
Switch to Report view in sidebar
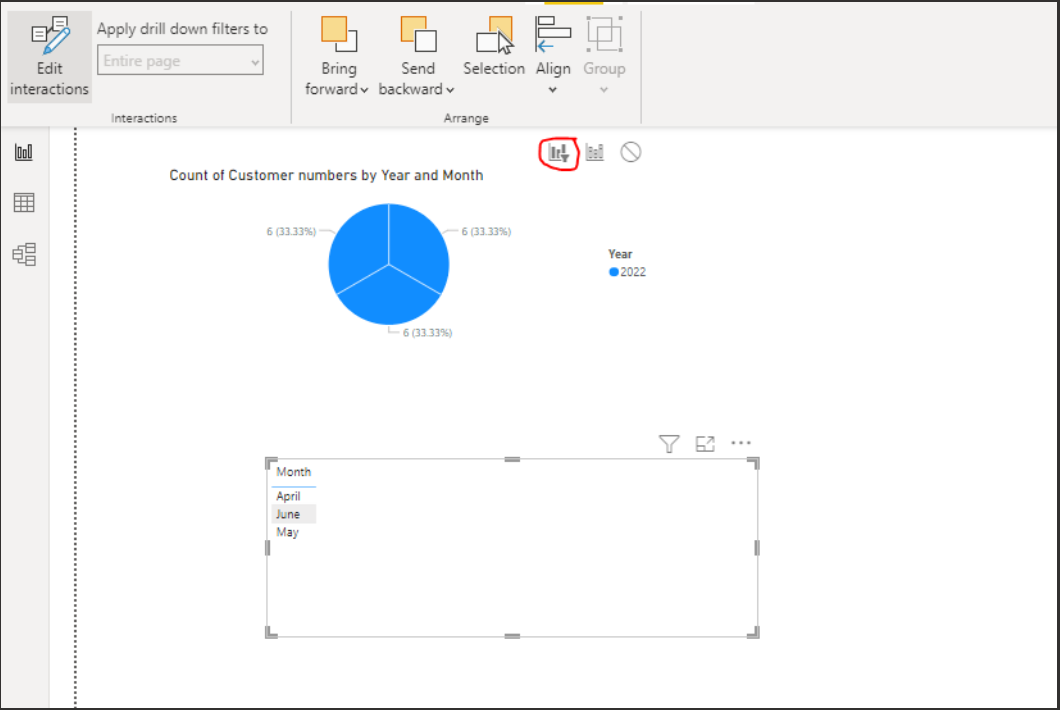[x=24, y=152]
